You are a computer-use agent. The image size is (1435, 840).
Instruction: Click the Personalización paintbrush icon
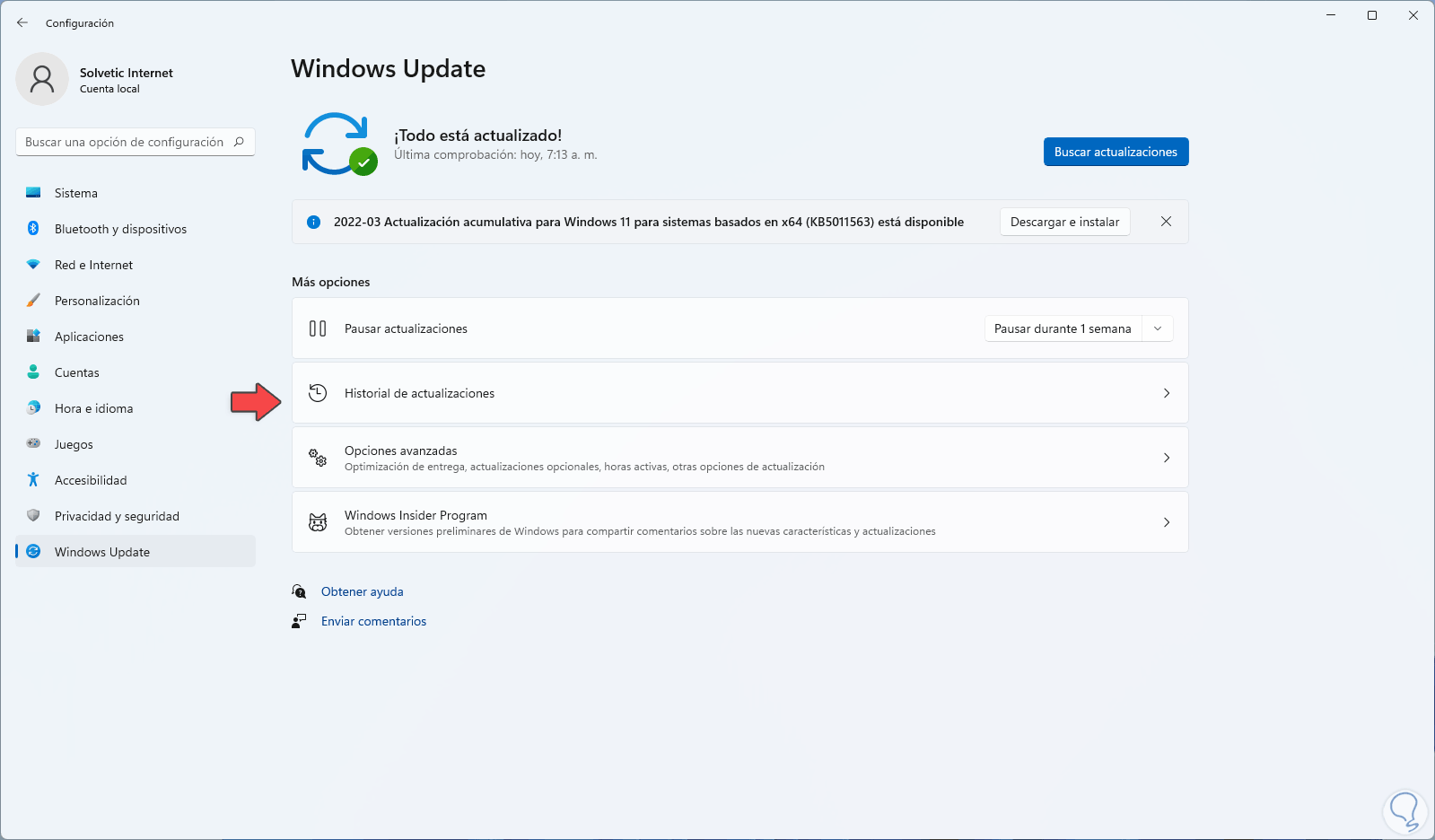(33, 301)
